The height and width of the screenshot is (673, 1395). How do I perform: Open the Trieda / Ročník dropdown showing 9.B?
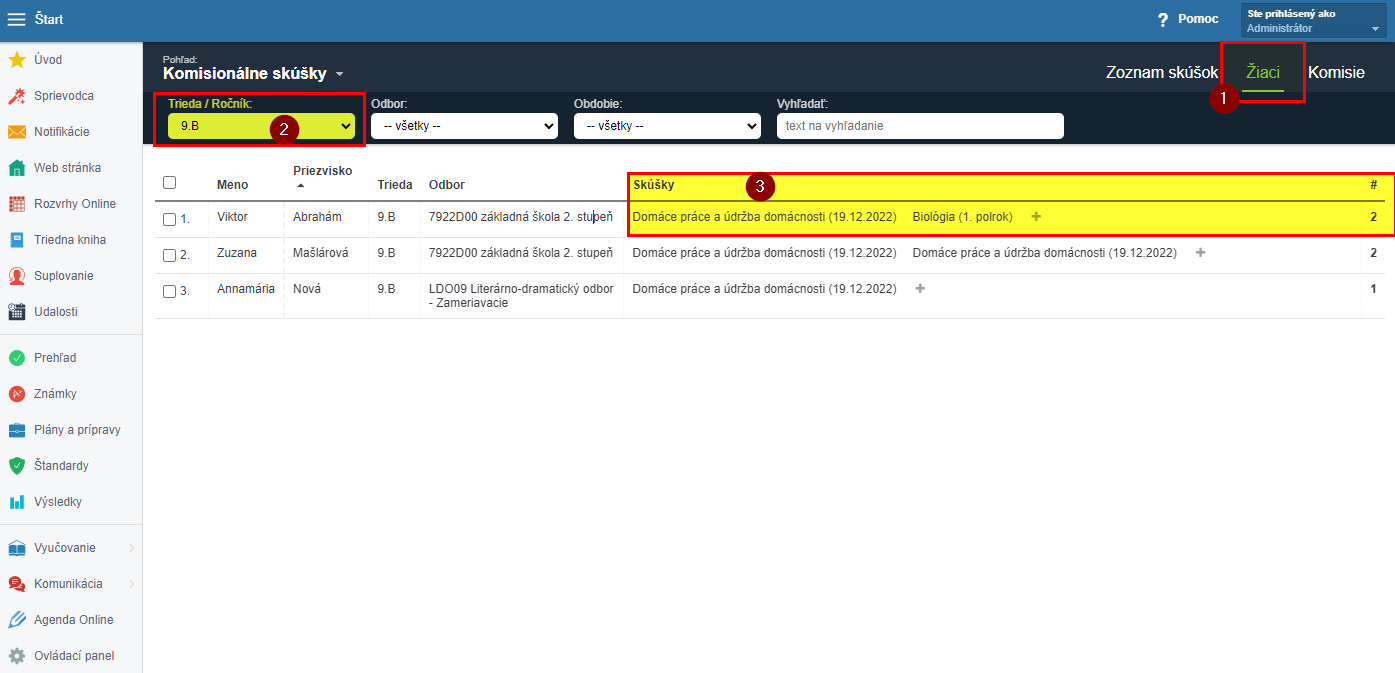(x=261, y=126)
